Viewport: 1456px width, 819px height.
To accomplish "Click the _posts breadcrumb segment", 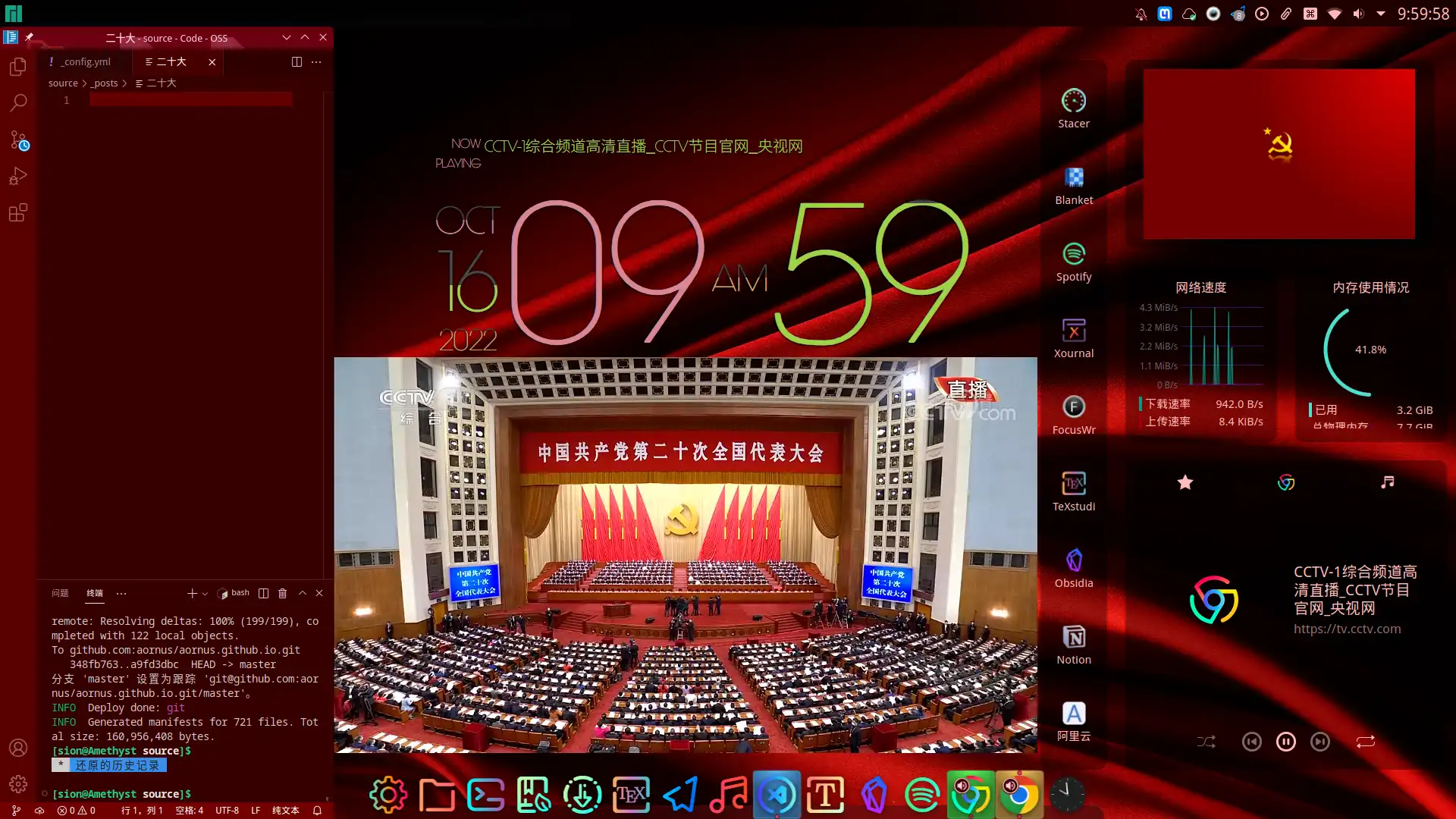I will tap(105, 83).
